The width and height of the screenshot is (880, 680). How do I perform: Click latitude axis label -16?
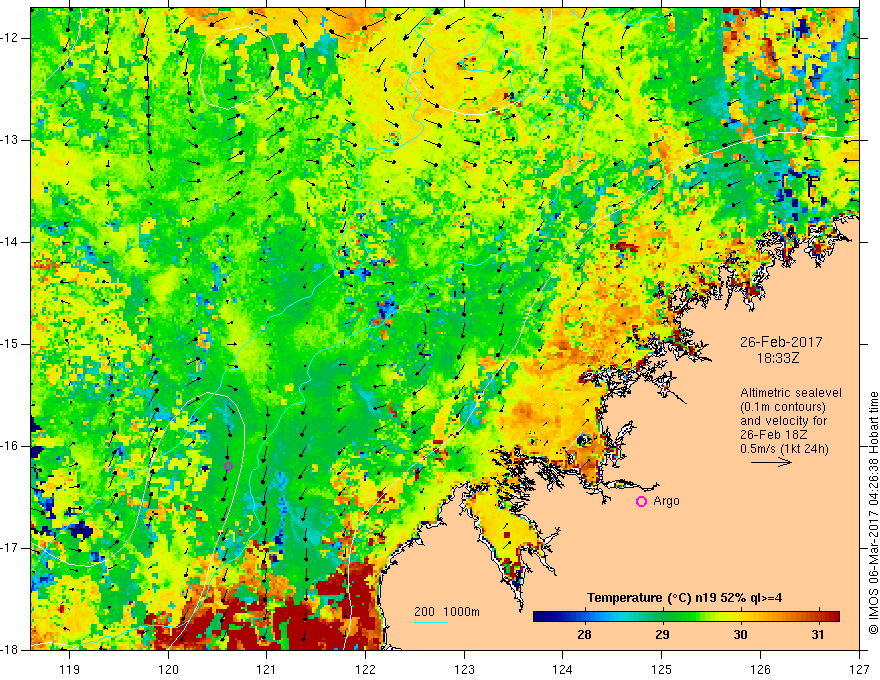click(x=11, y=447)
